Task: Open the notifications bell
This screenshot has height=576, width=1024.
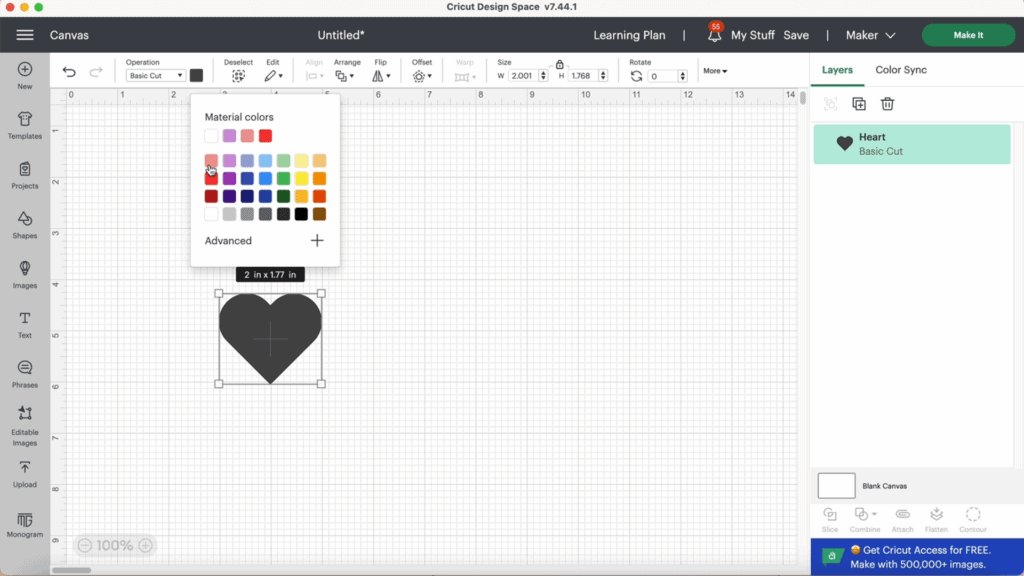Action: (714, 35)
